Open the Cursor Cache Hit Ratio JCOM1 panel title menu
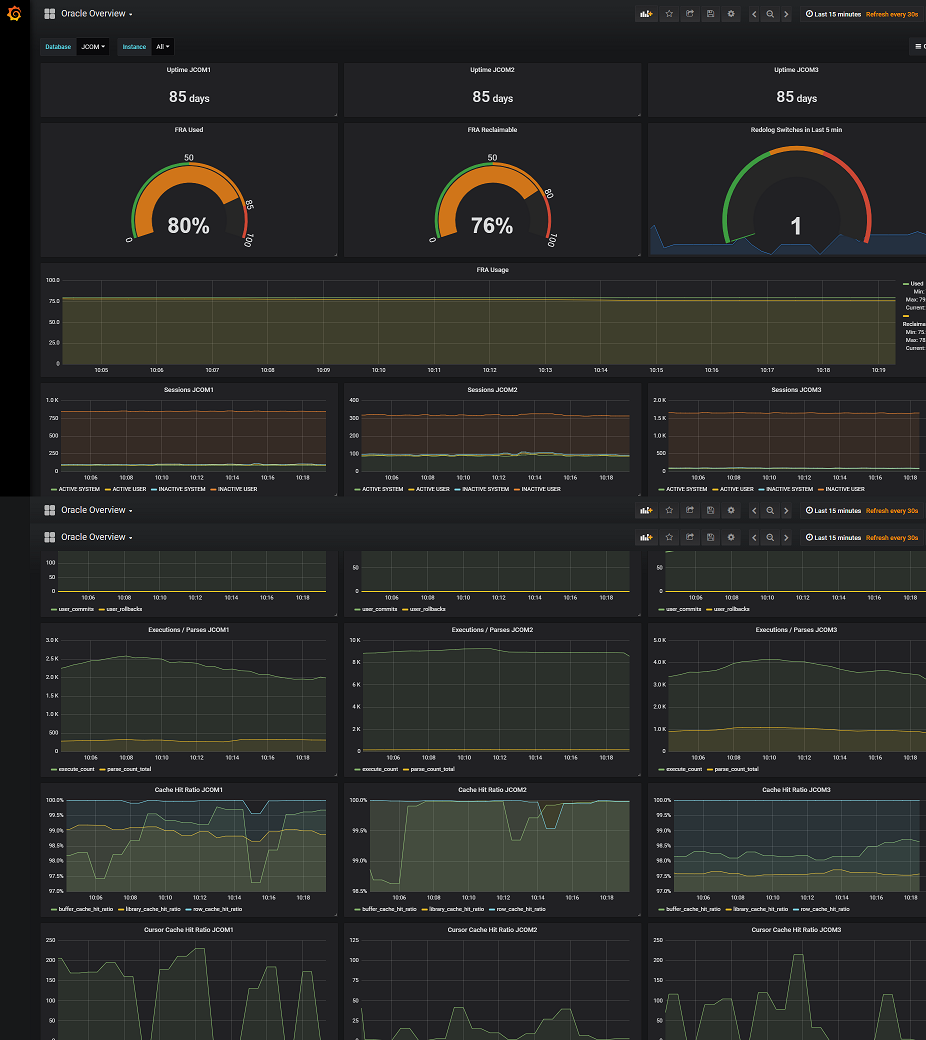The height and width of the screenshot is (1040, 926). (x=188, y=930)
